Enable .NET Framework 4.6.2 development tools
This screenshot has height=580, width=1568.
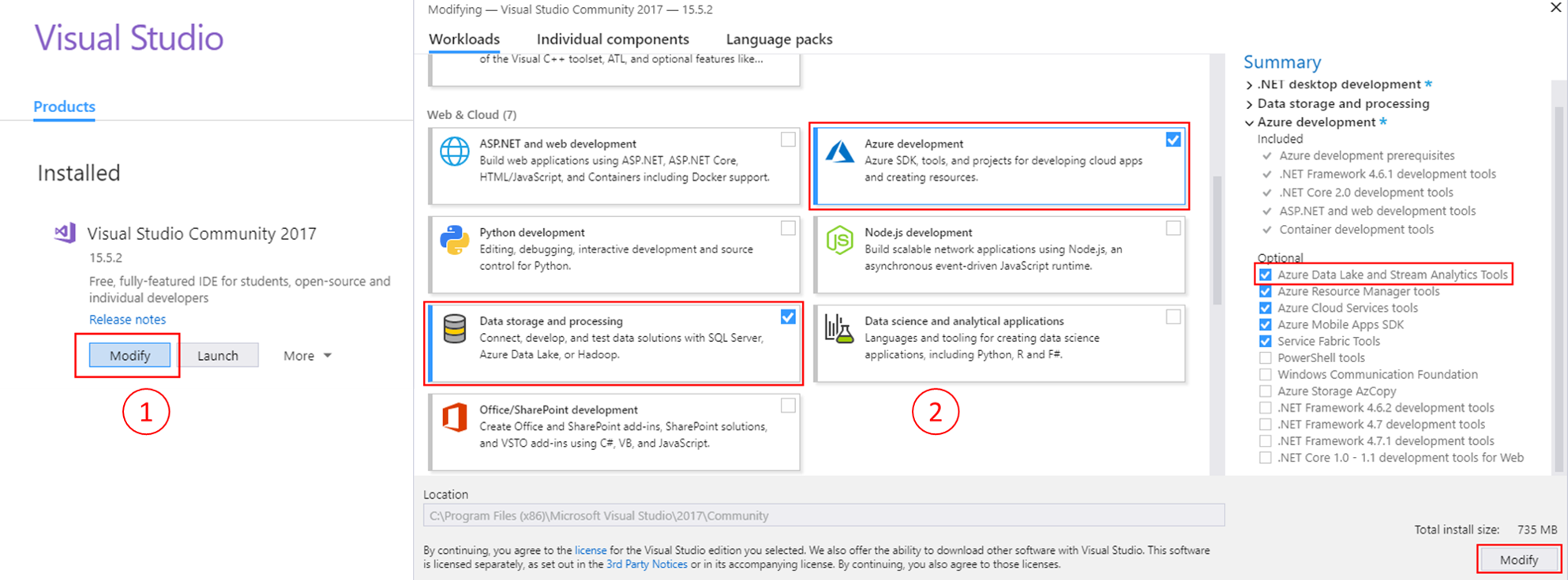pos(1266,408)
